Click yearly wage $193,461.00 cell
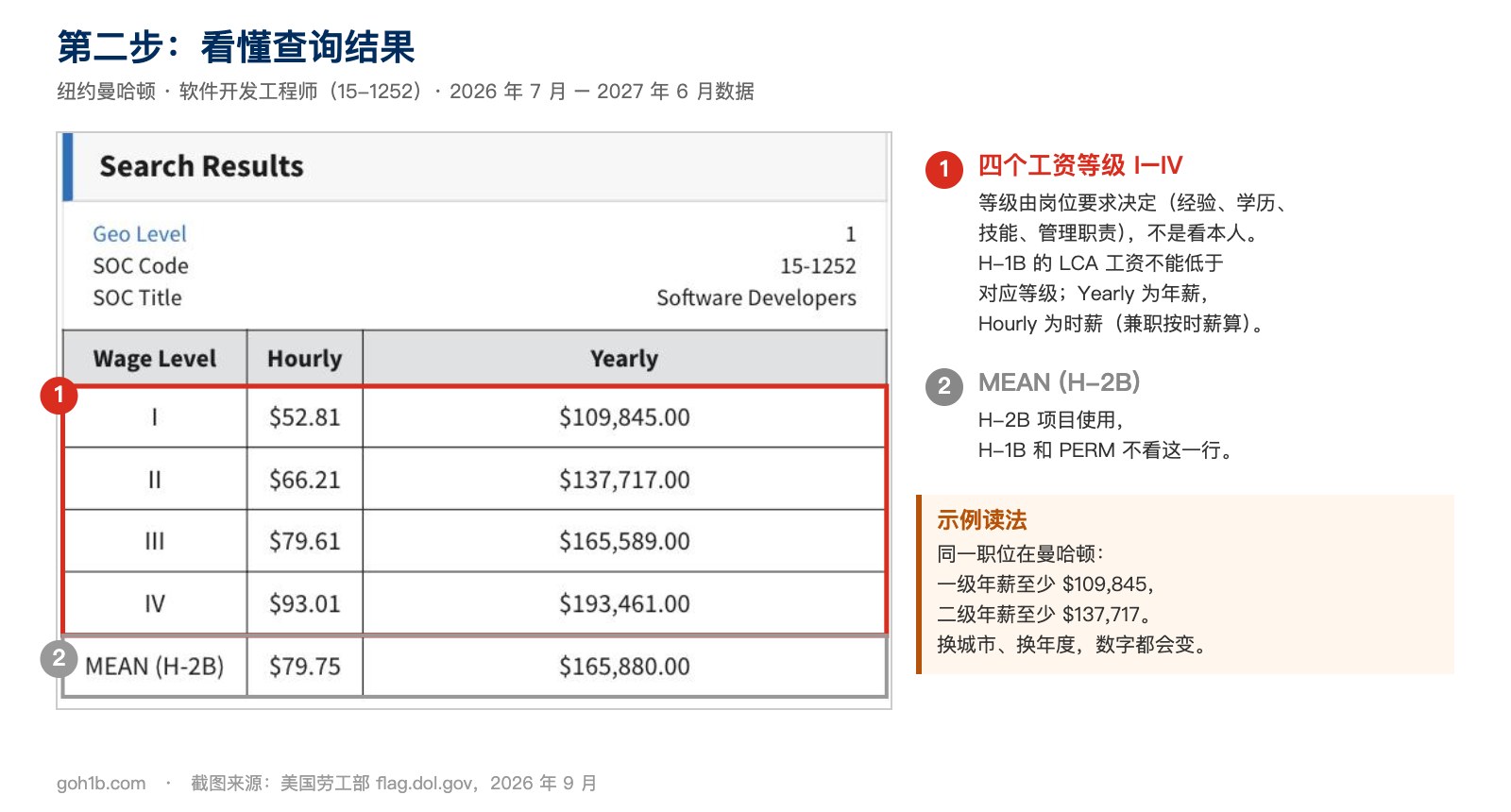Image resolution: width=1511 pixels, height=812 pixels. pyautogui.click(x=624, y=603)
